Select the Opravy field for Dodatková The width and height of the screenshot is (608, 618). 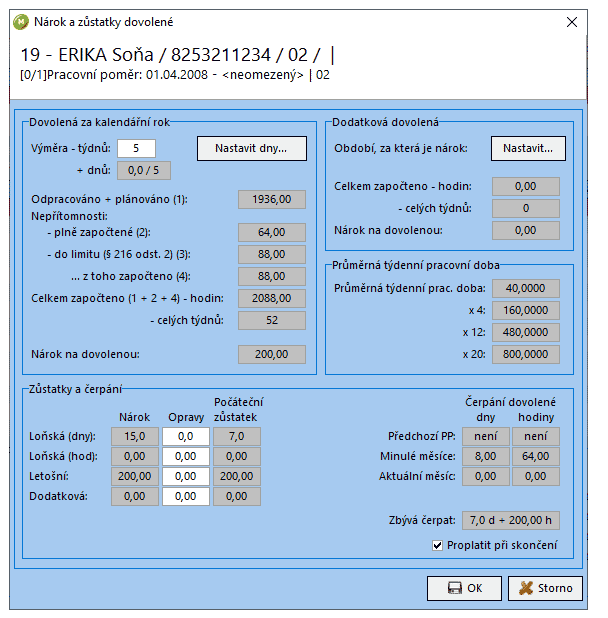pyautogui.click(x=186, y=496)
